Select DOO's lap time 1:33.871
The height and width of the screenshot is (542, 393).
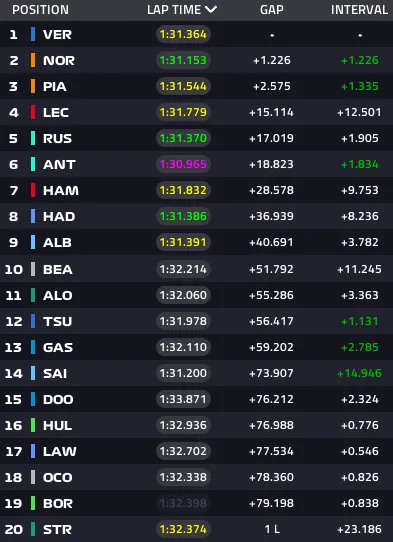click(x=183, y=399)
